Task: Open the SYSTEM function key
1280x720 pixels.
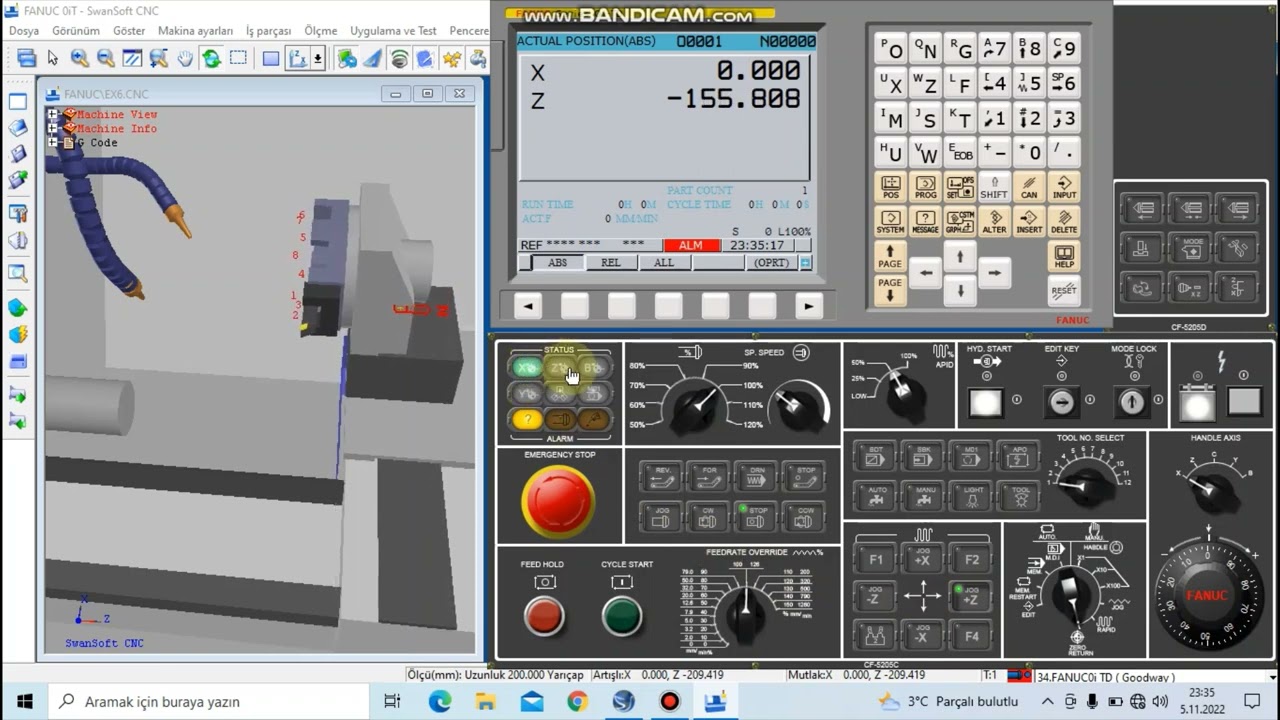Action: 891,222
